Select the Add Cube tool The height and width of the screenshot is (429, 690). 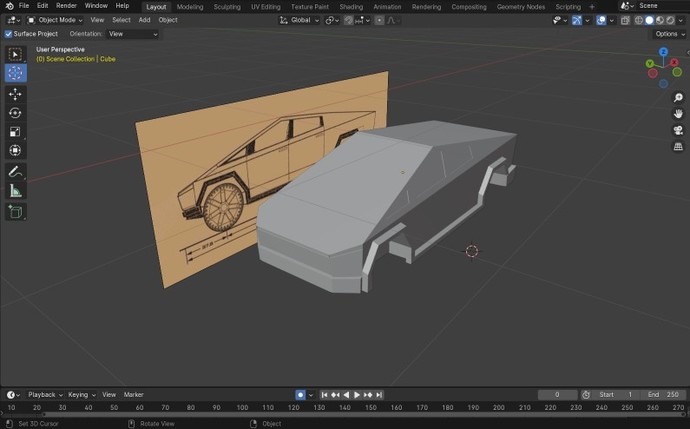15,212
